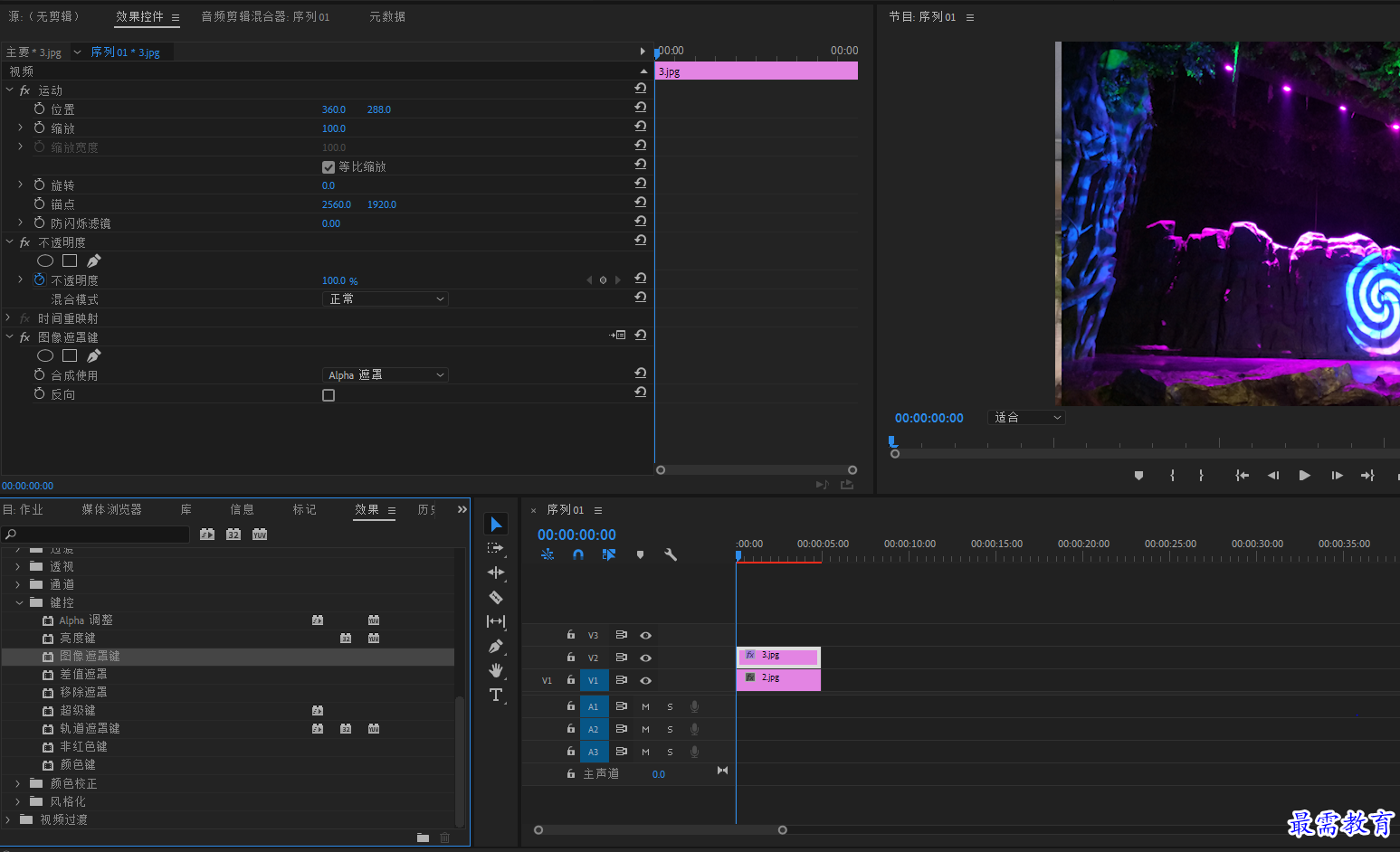This screenshot has height=852, width=1400.
Task: Open 效果控件 panel menu
Action: click(x=176, y=18)
